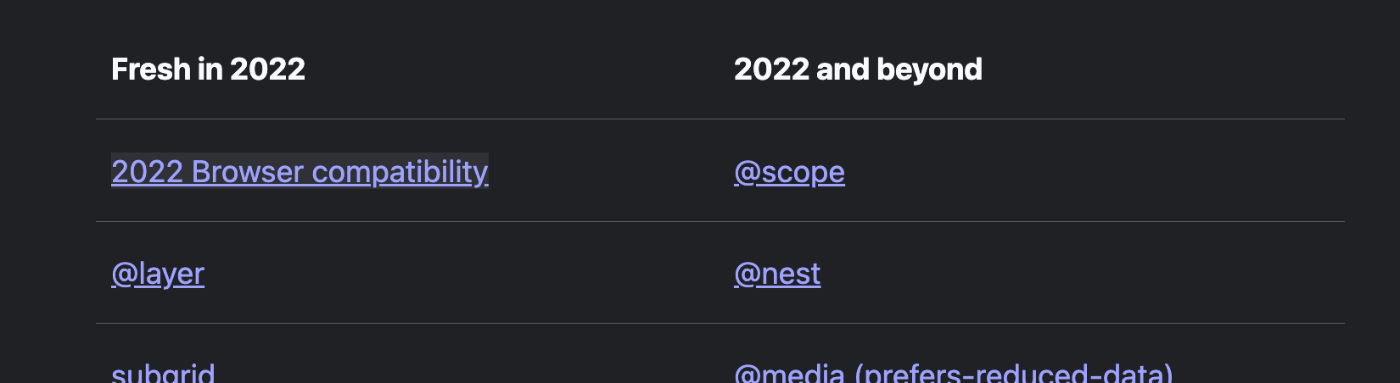Open the 2022 Browser compatibility link
Viewport: 1400px width, 383px height.
pos(300,172)
